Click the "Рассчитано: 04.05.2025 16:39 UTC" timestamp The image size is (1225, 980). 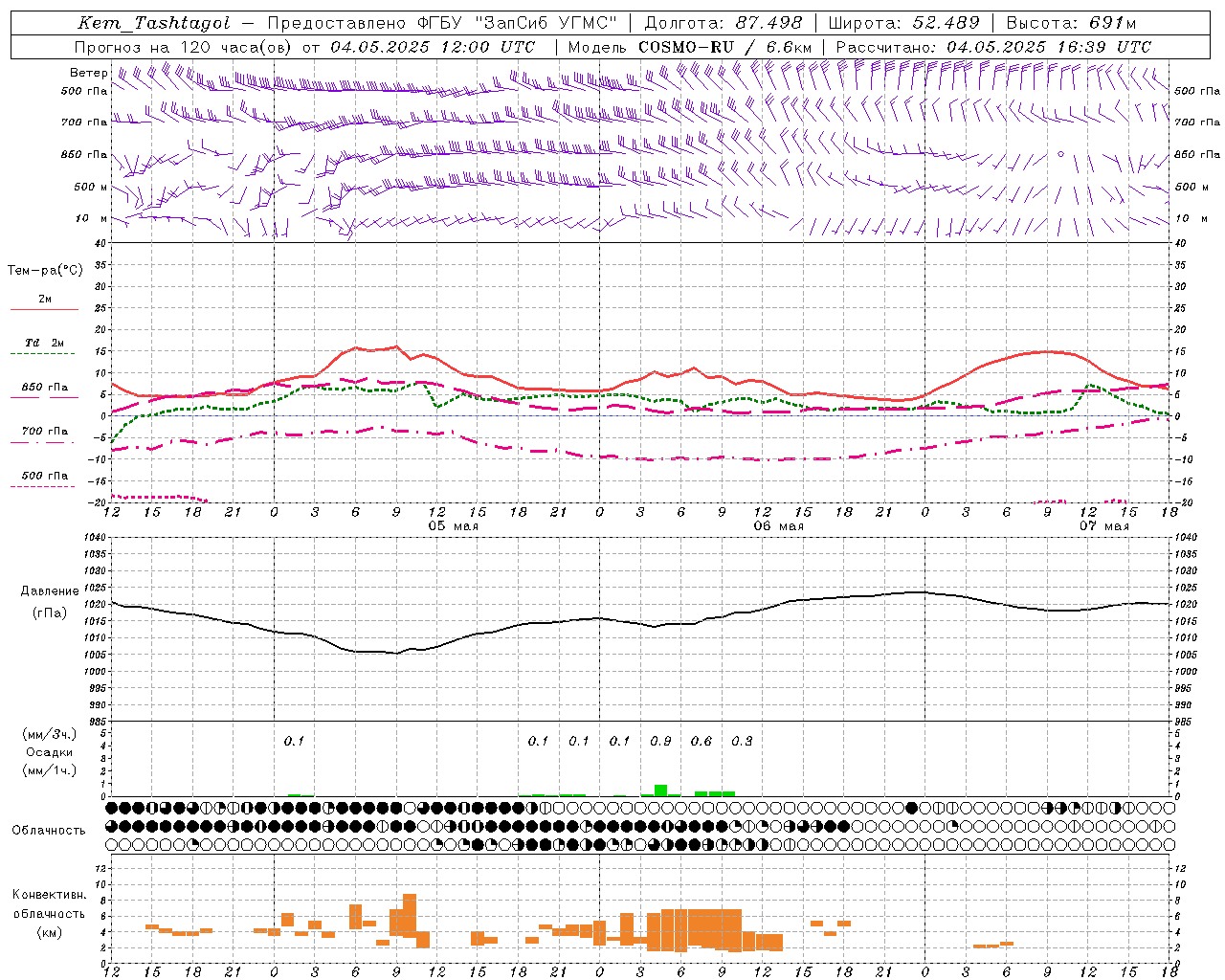[993, 47]
